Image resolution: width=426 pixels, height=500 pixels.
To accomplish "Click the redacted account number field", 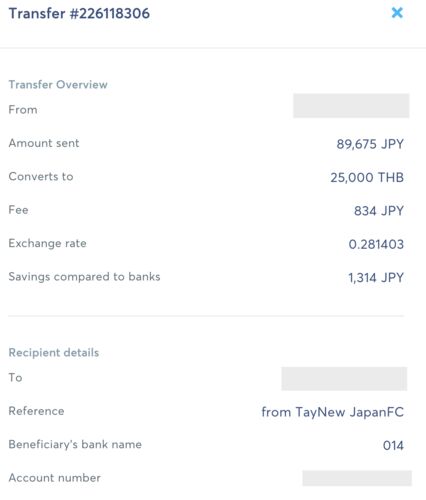I will (x=357, y=478).
